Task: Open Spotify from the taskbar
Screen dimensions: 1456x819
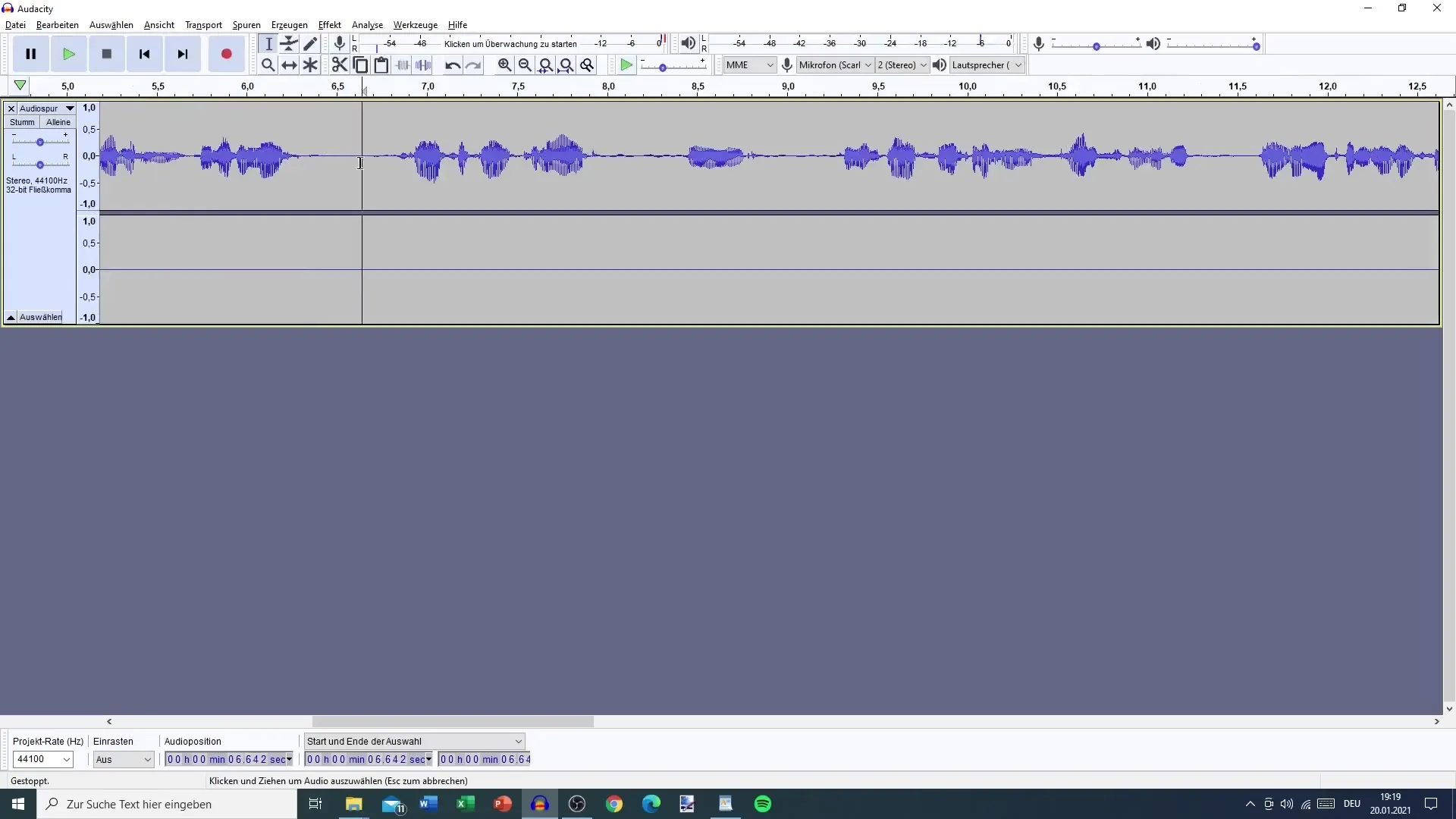Action: [763, 804]
